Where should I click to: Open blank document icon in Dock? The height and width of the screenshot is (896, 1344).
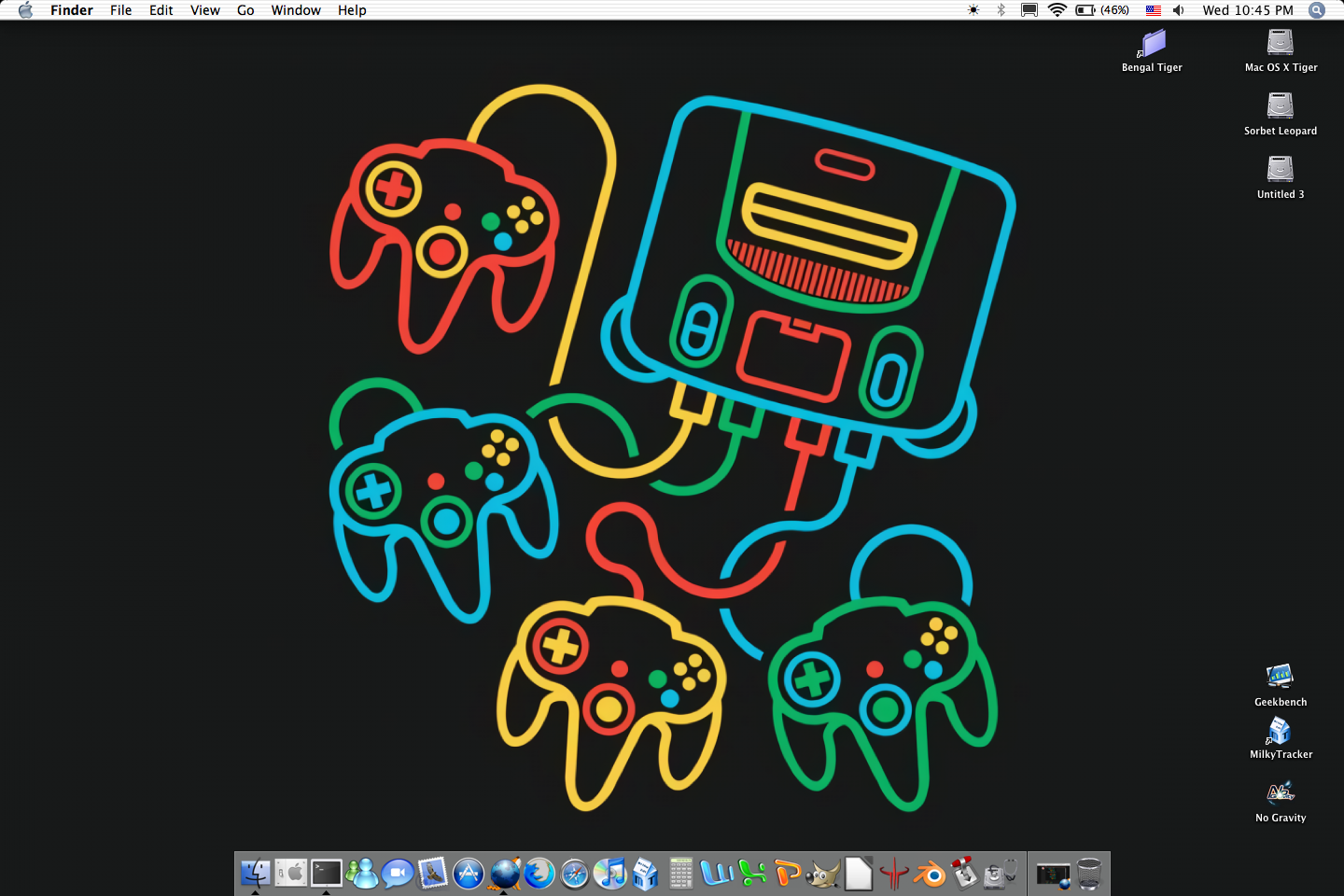click(859, 874)
